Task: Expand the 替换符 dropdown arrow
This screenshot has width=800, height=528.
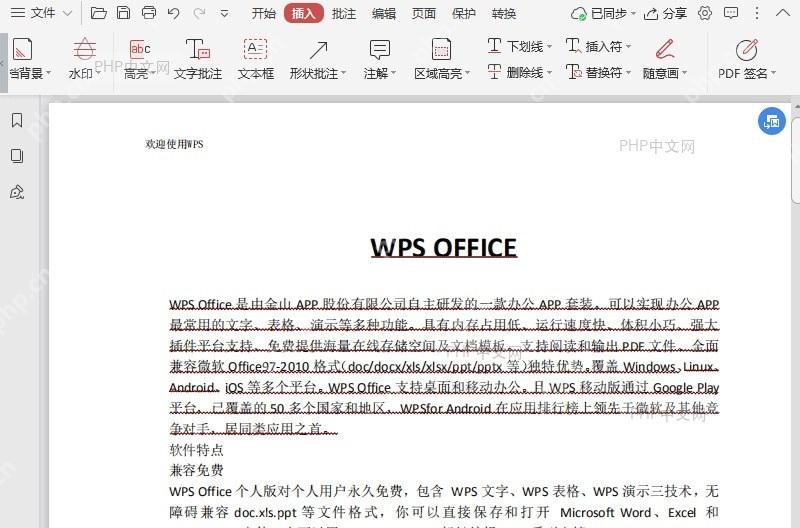Action: tap(629, 73)
